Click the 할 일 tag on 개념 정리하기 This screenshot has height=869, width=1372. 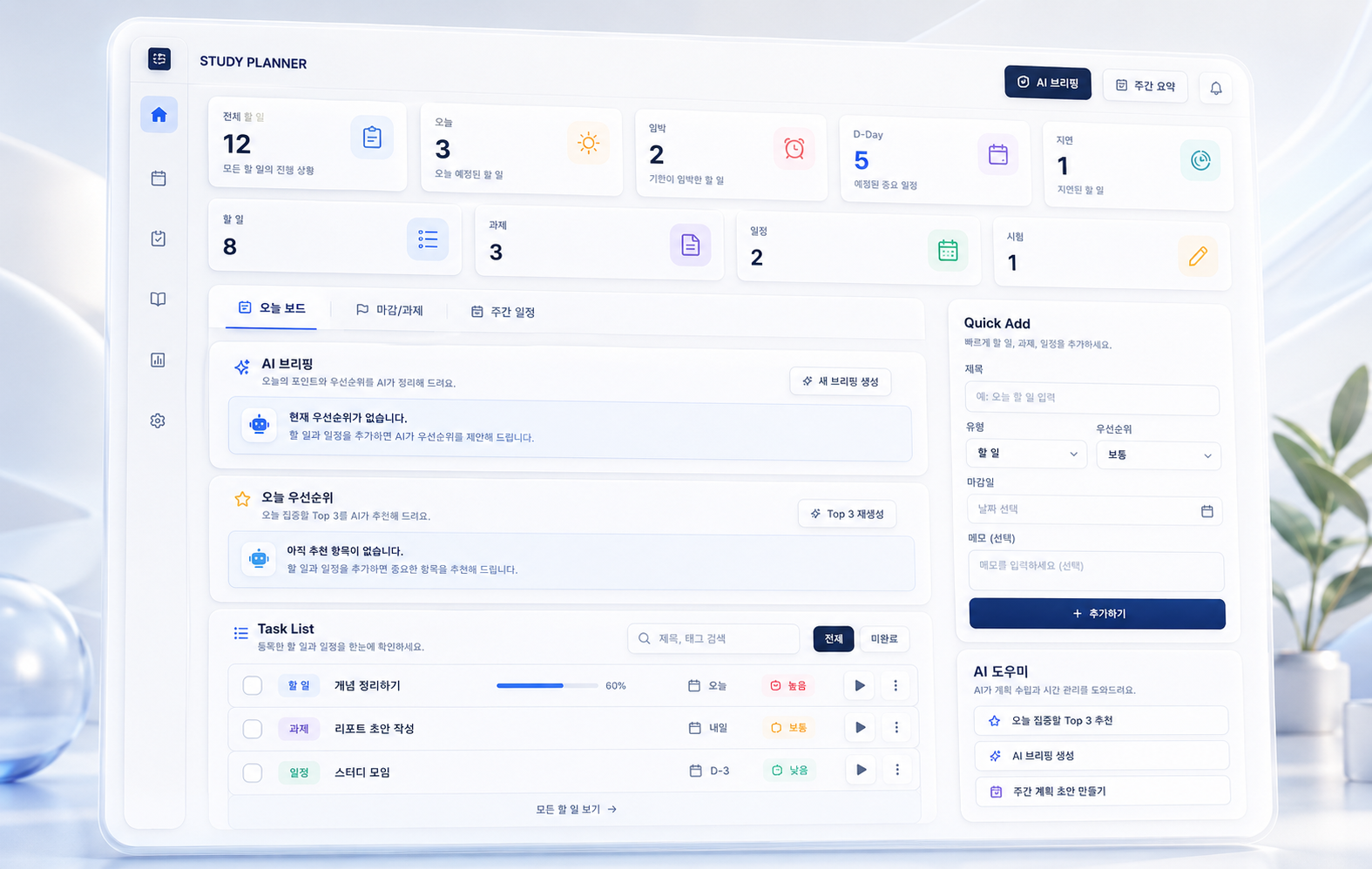pyautogui.click(x=299, y=685)
